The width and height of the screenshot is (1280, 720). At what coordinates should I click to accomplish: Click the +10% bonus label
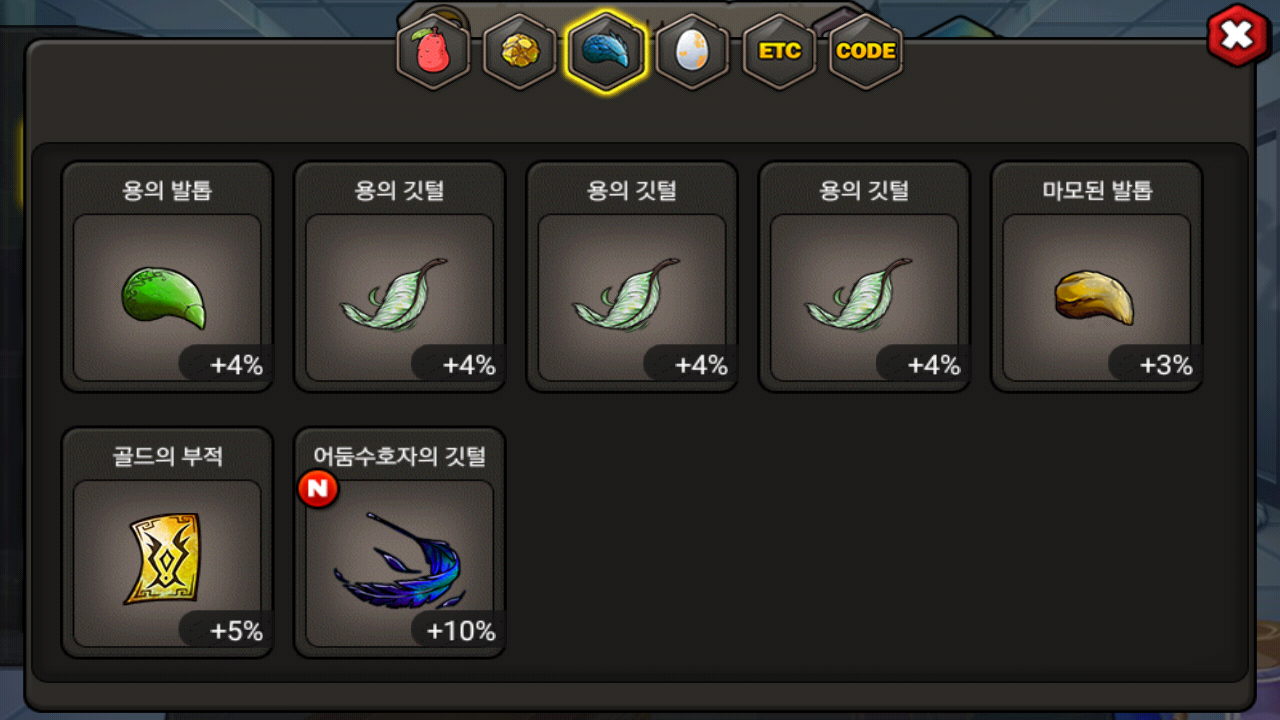tap(460, 631)
